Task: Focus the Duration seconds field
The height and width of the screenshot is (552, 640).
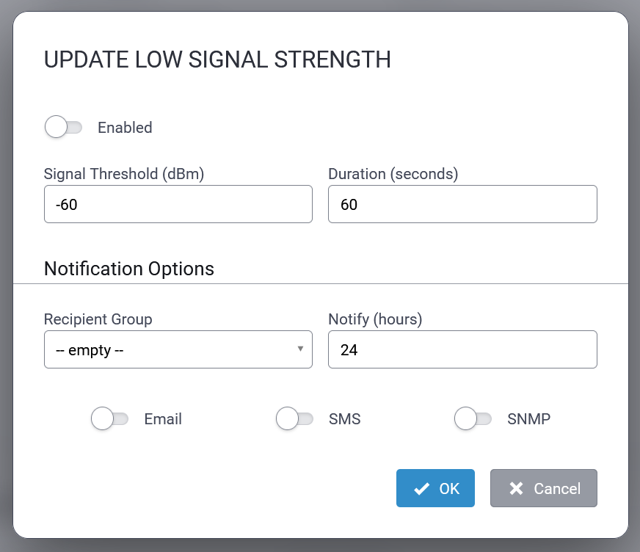Action: tap(462, 204)
